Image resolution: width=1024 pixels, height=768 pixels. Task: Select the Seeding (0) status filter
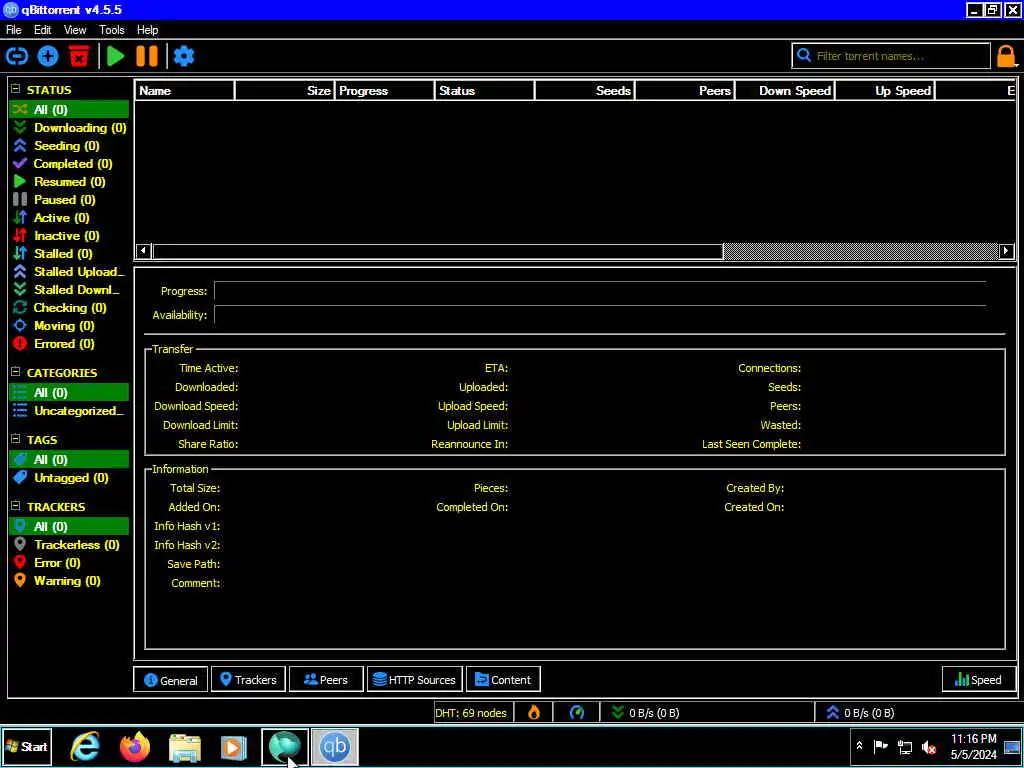(69, 146)
